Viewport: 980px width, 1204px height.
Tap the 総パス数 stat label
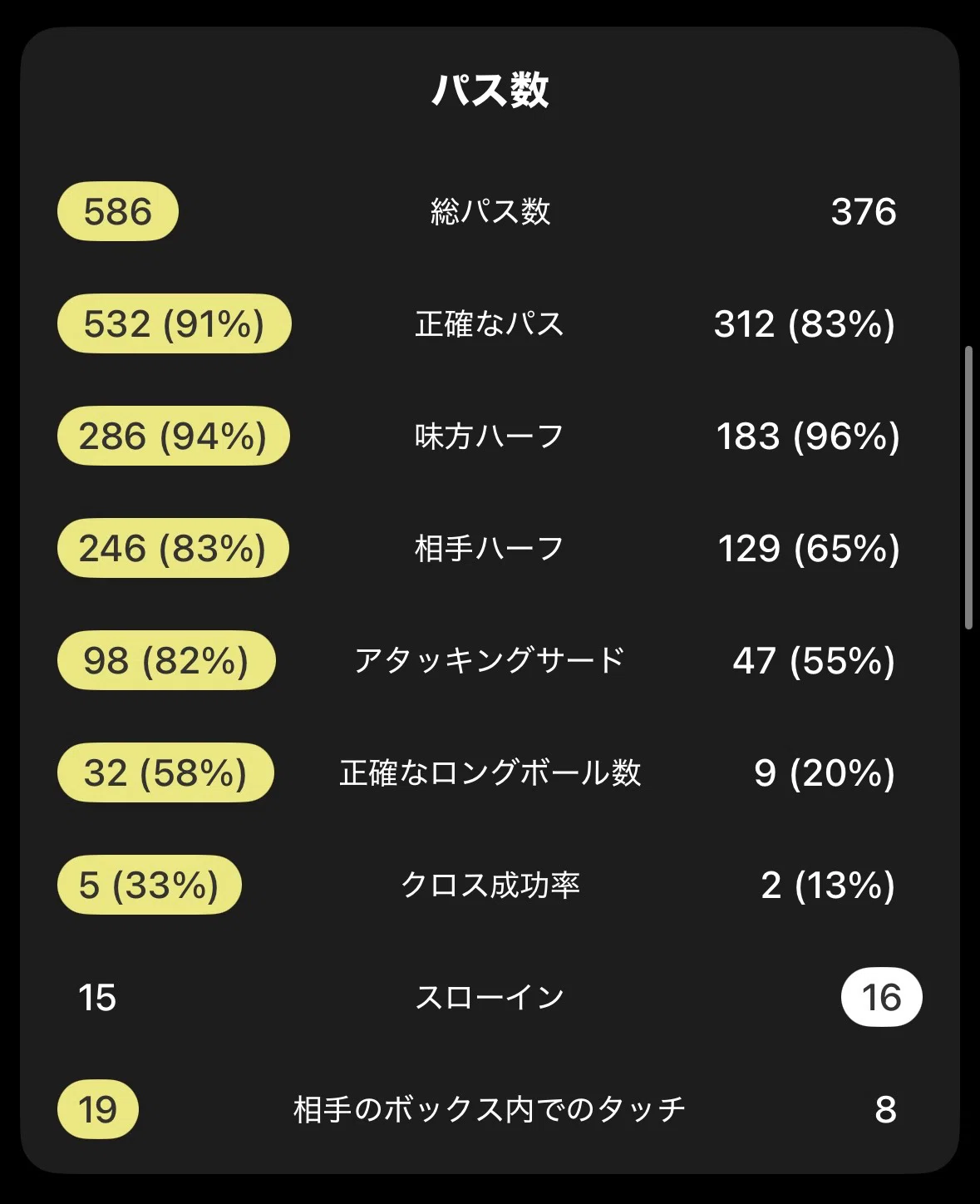pos(490,211)
